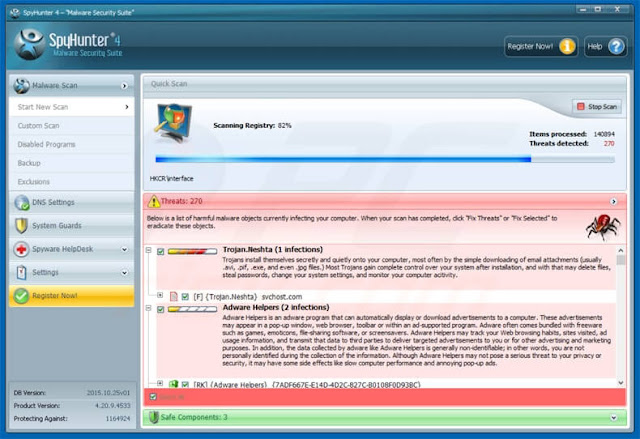Open the Exclusions section
The image size is (640, 439).
click(71, 182)
